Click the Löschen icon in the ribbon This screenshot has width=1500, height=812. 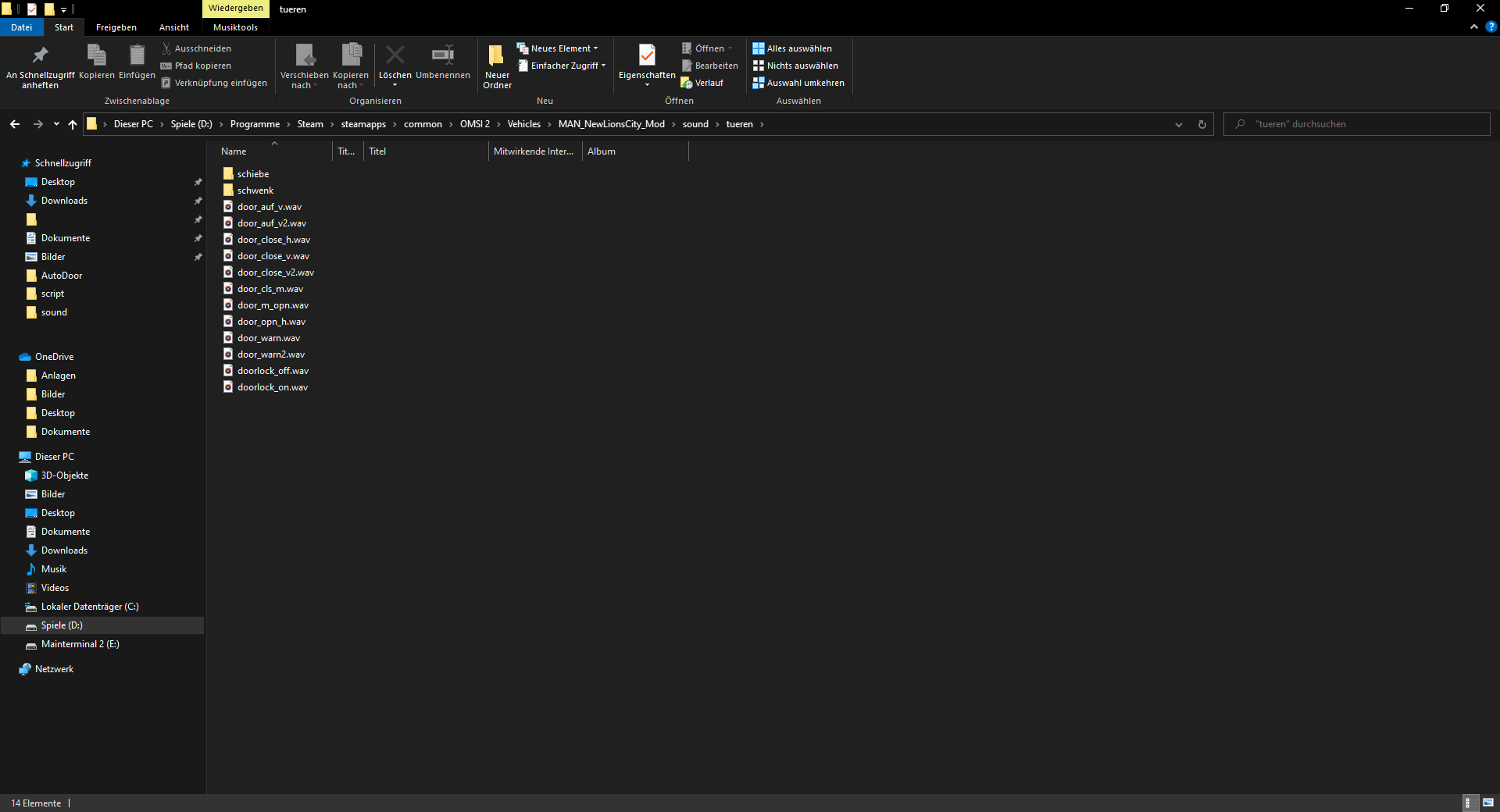(395, 56)
